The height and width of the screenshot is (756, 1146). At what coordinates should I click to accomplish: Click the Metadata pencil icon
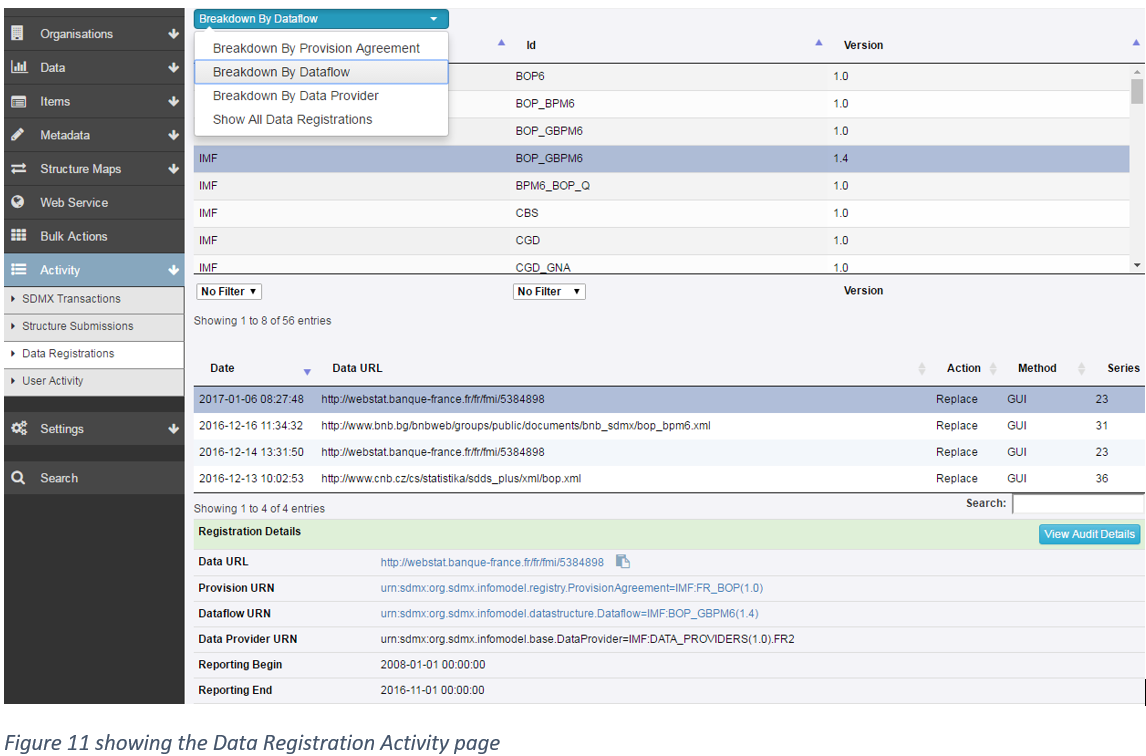(x=18, y=135)
